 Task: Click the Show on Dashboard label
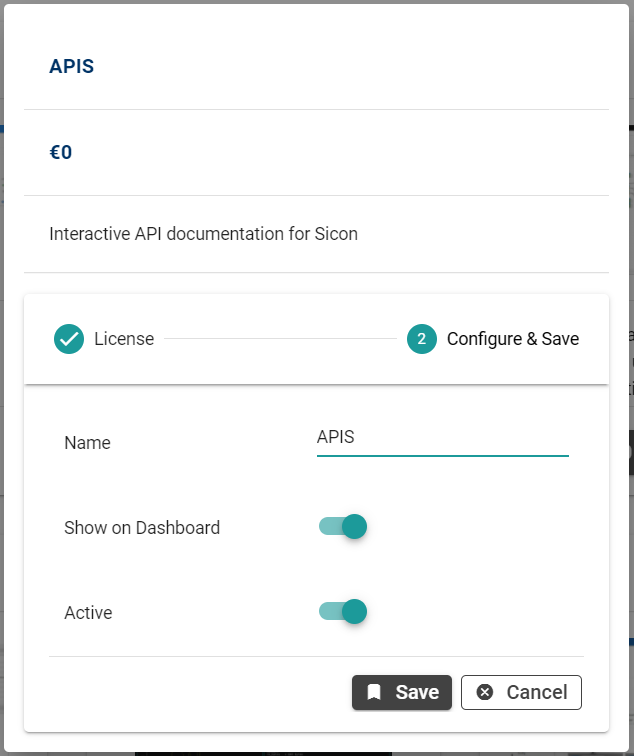point(141,527)
